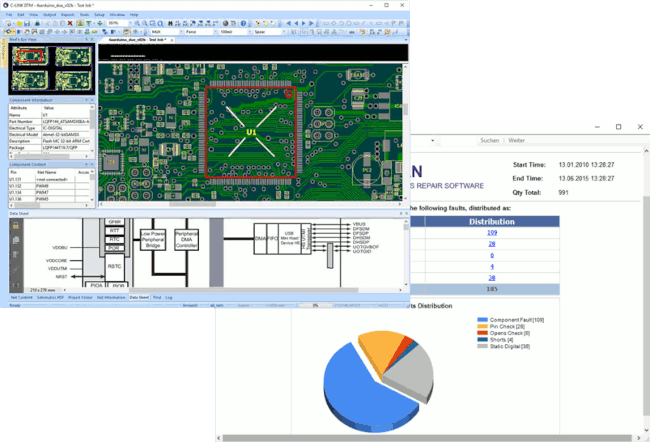
Task: Click the blue Component Fault legend swatch
Action: point(482,320)
